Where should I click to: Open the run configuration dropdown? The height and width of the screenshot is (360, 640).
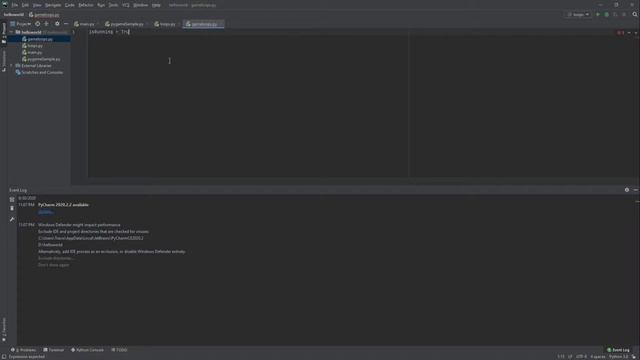click(x=579, y=15)
